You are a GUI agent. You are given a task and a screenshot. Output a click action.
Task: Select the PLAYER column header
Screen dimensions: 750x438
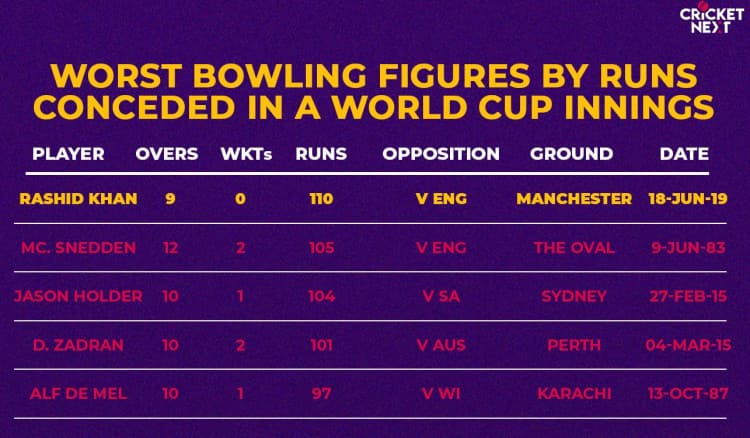coord(68,154)
